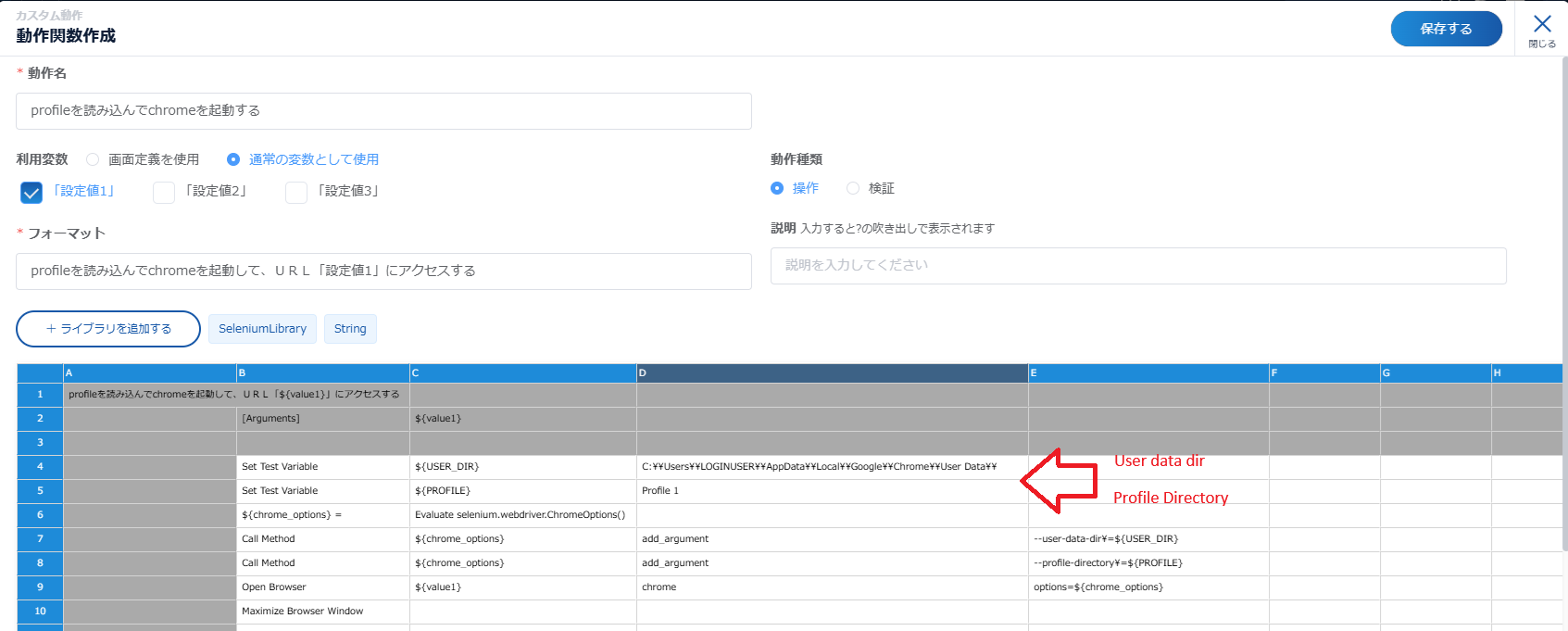Screen dimensions: 1568x631
Task: Click the C:¥¥Users path cell
Action: [832, 467]
